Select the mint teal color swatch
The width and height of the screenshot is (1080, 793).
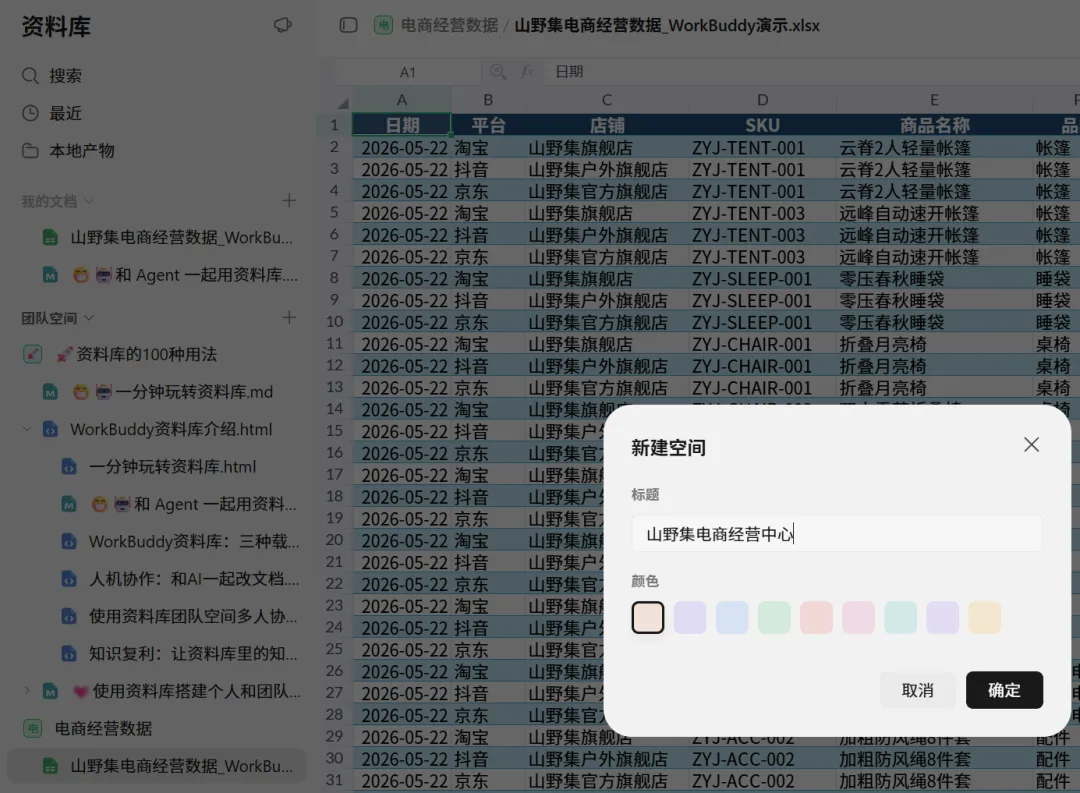point(900,617)
